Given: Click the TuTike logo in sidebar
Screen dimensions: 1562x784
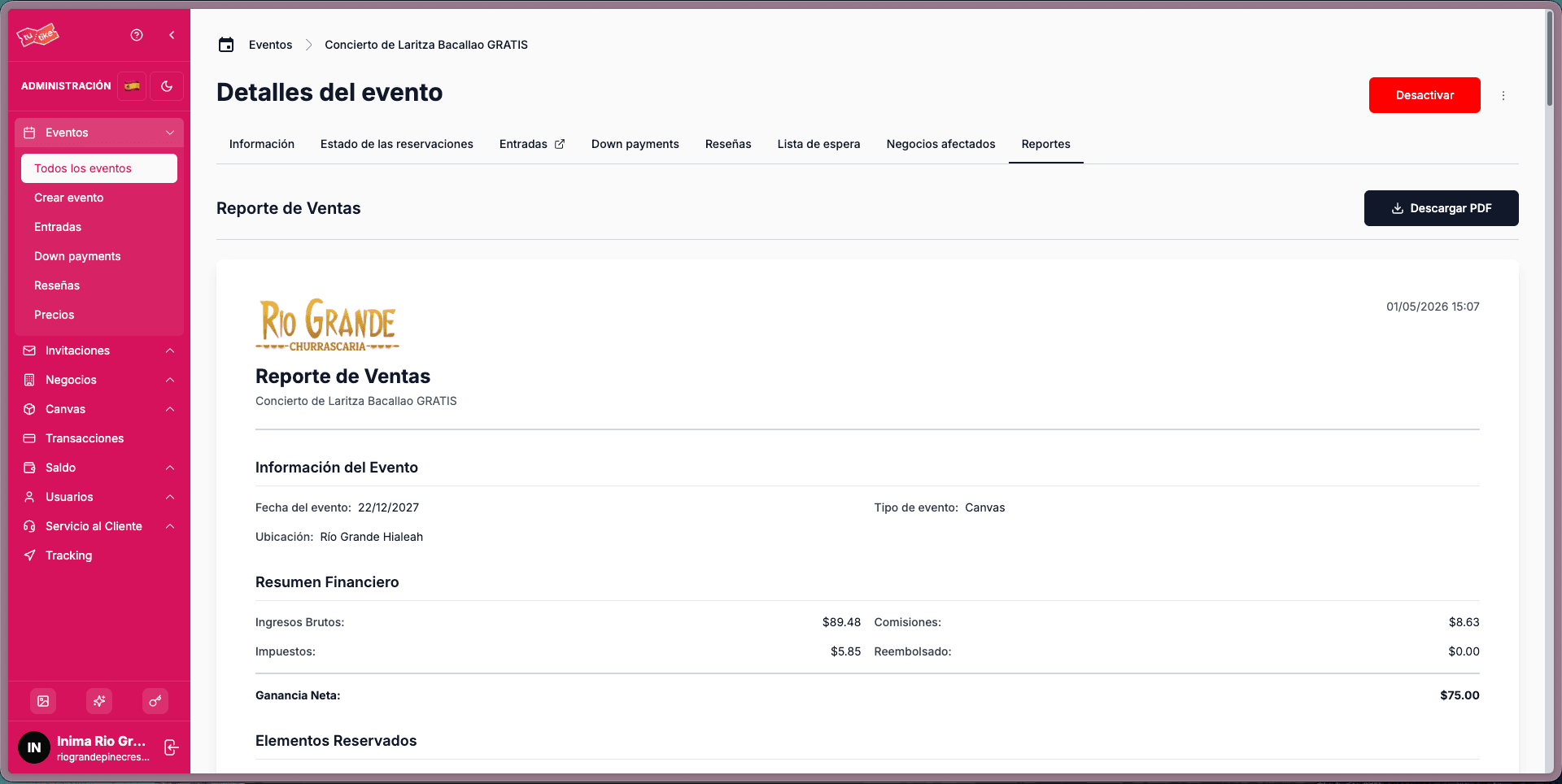Looking at the screenshot, I should pyautogui.click(x=38, y=35).
